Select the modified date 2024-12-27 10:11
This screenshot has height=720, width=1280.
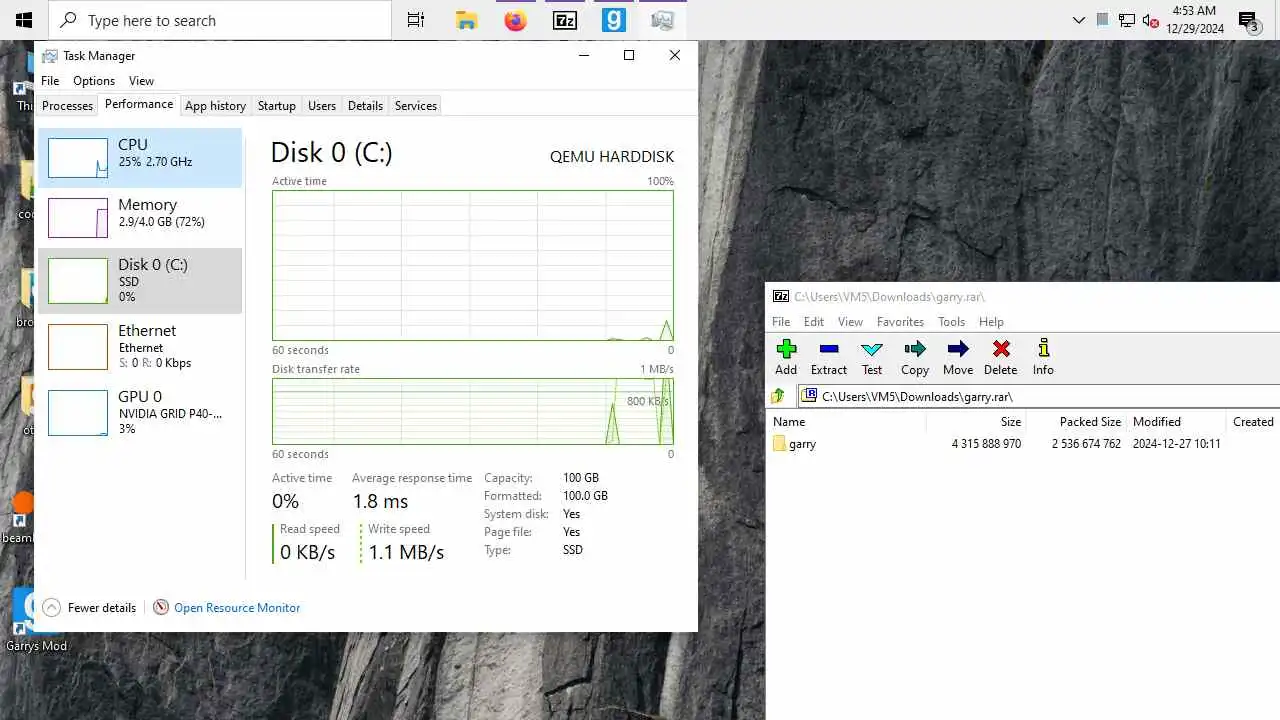coord(1176,444)
